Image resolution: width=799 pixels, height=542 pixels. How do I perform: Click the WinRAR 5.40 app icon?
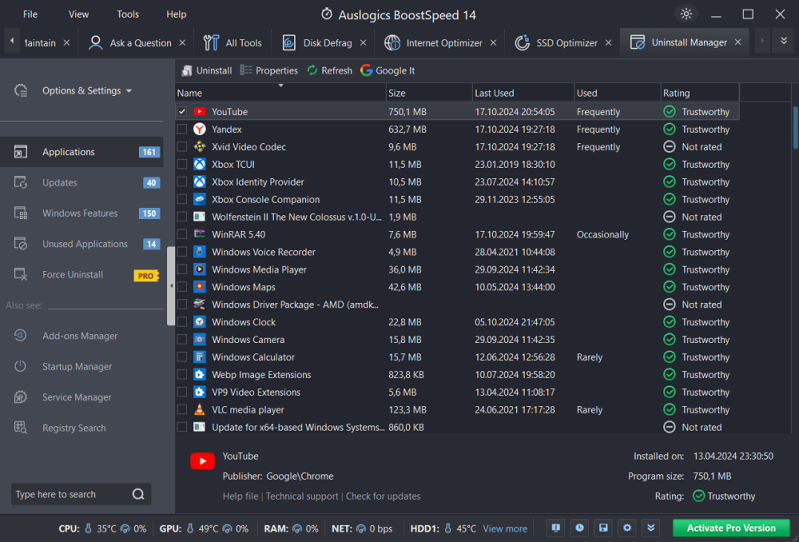(199, 234)
